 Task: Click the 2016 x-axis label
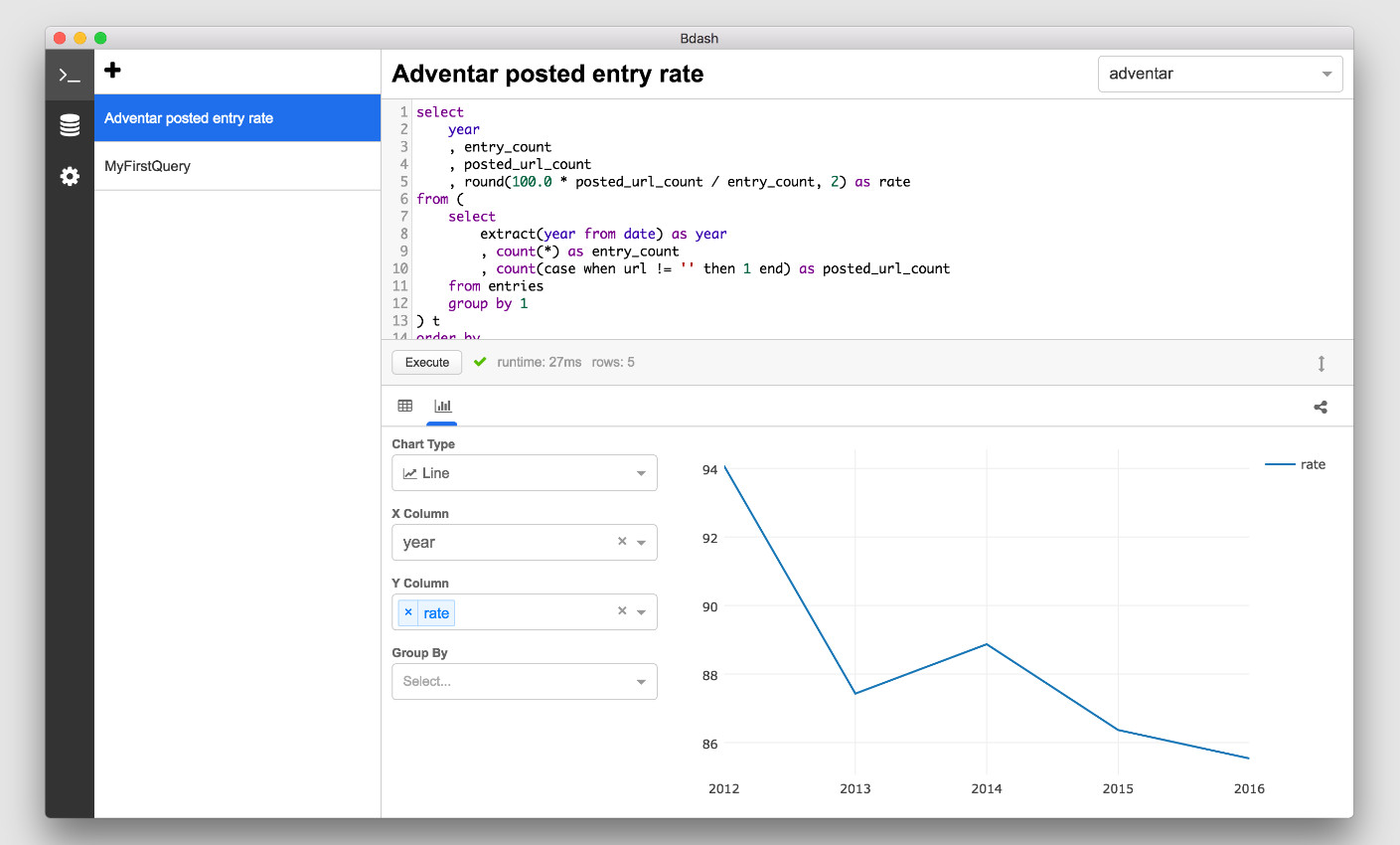1249,788
